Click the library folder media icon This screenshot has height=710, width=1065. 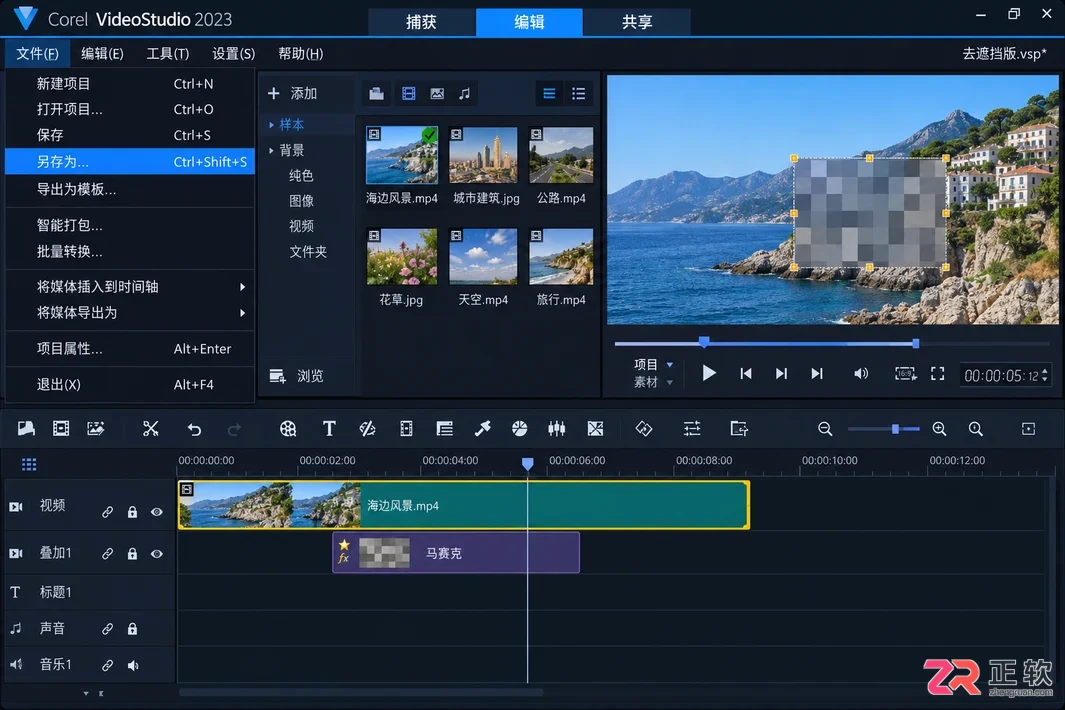coord(376,93)
